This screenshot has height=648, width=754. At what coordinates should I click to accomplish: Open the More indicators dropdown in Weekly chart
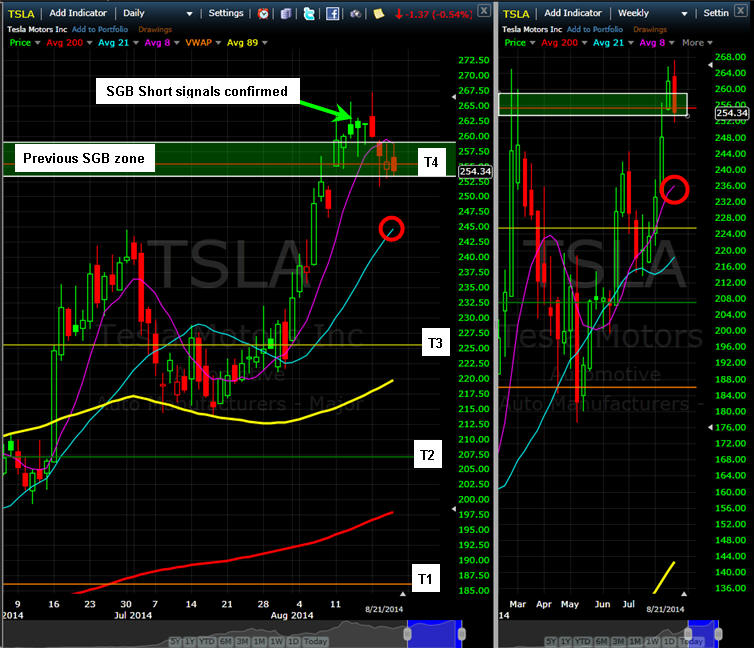(697, 43)
